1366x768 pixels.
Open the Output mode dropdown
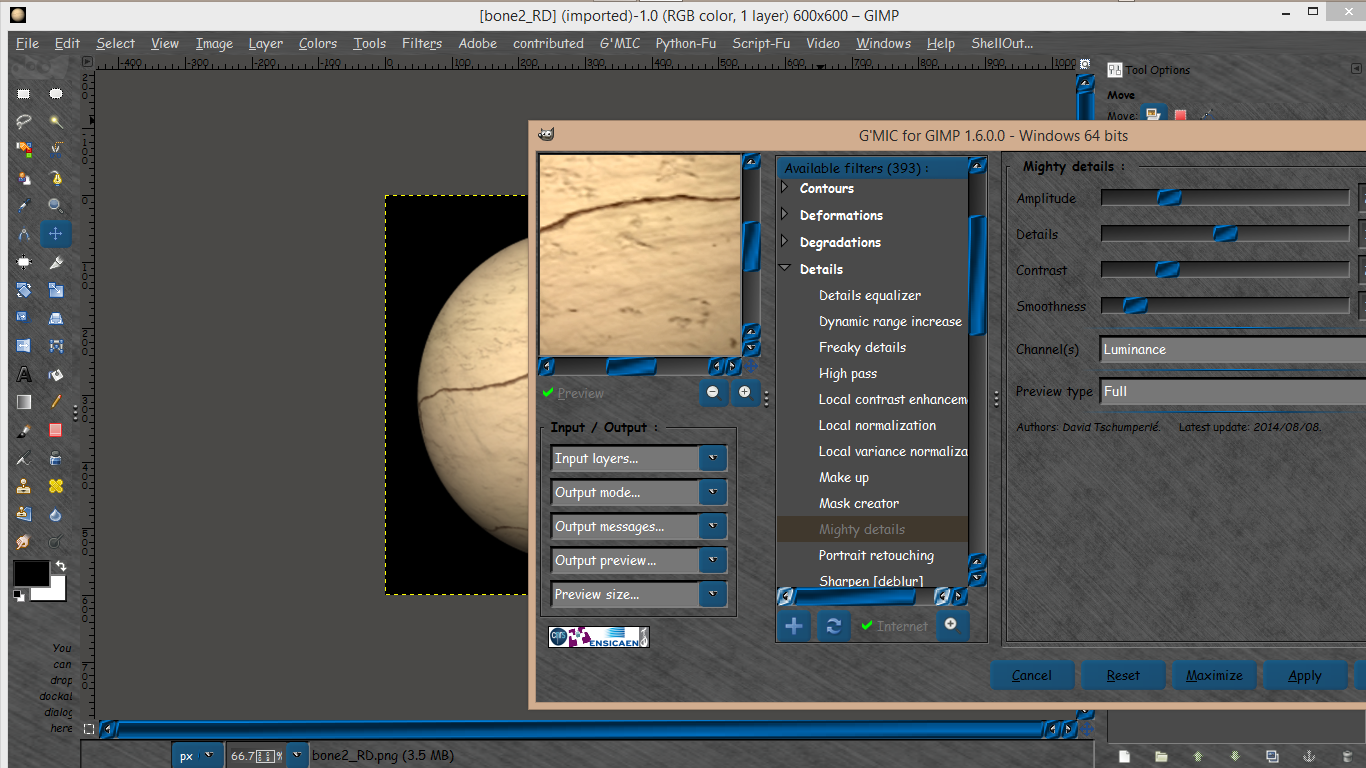639,492
